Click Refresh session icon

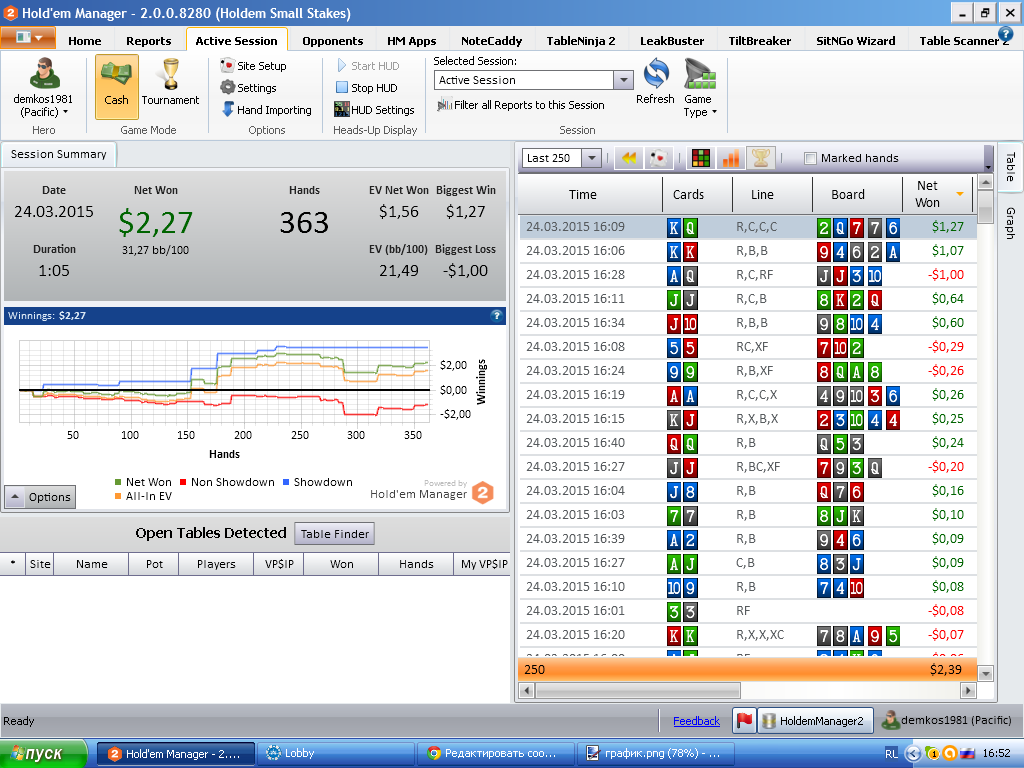[x=656, y=74]
